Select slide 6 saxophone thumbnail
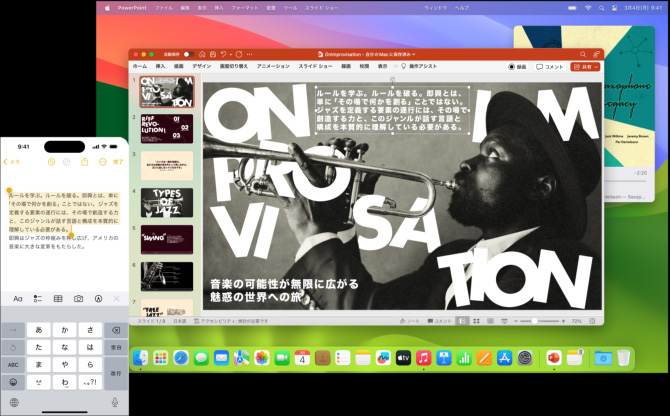This screenshot has height=416, width=670. click(x=167, y=276)
